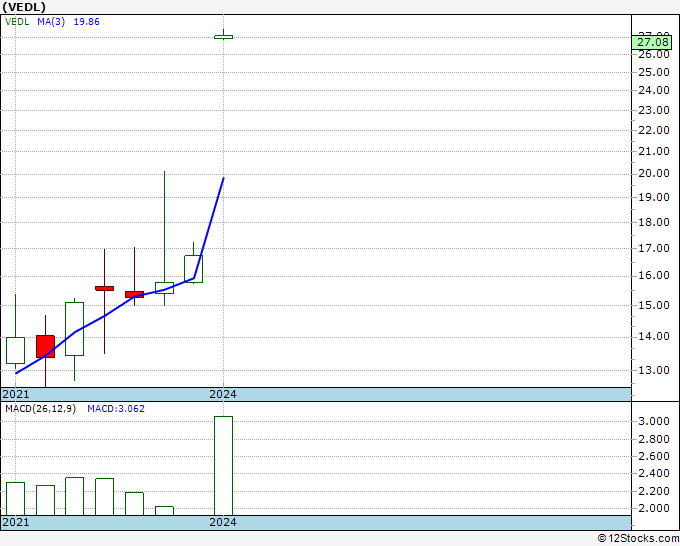This screenshot has height=546, width=680.
Task: Select the current price tag 27.08
Action: [651, 43]
